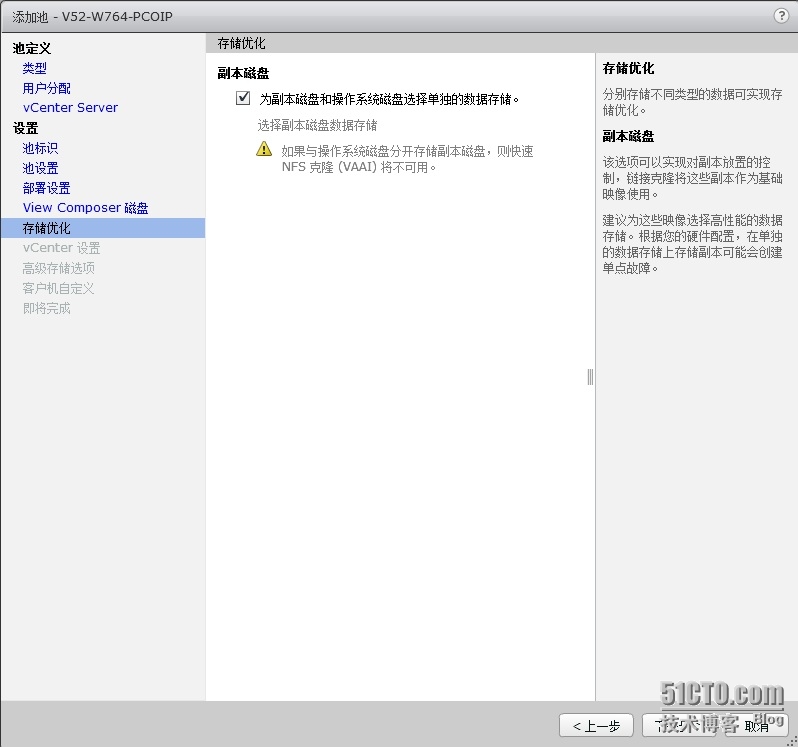Click the resize grip at dialog corner
The width and height of the screenshot is (798, 747).
[x=793, y=742]
